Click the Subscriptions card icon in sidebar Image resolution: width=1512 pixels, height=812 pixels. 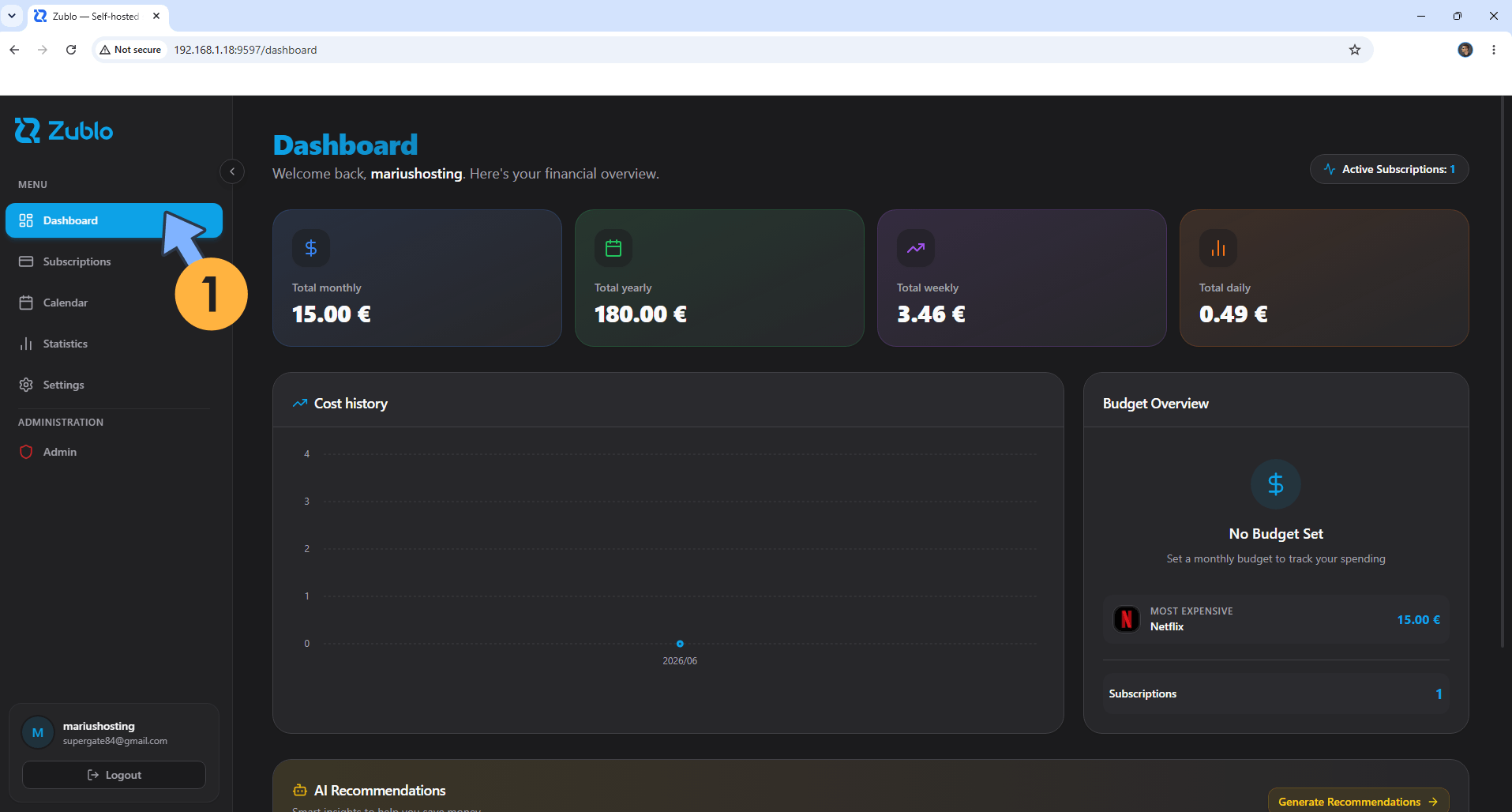tap(26, 261)
